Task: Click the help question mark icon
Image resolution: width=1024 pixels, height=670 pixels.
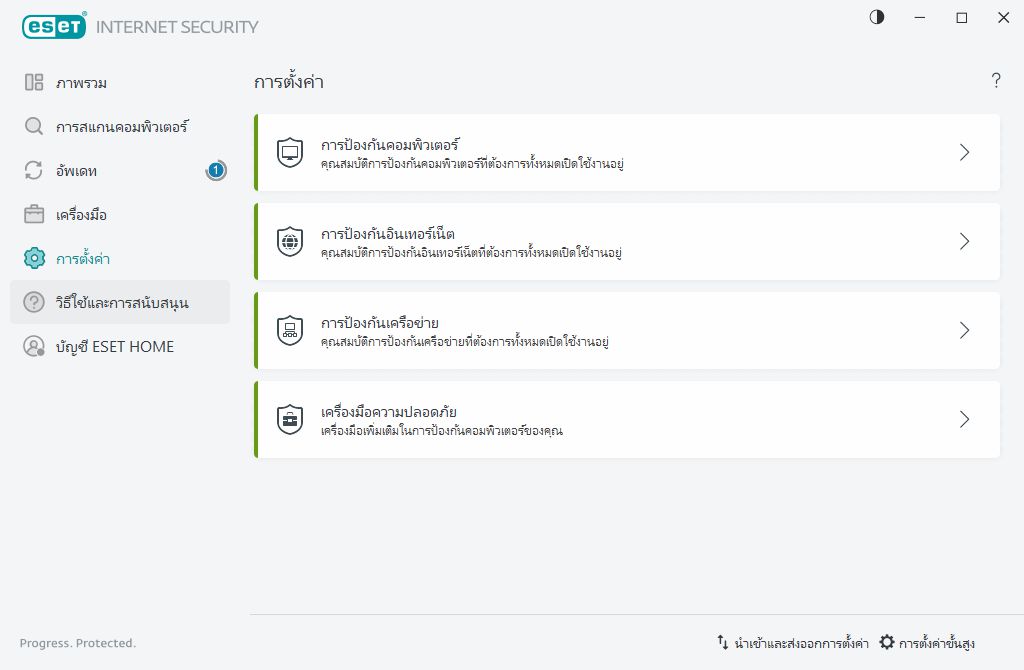Action: 996,82
